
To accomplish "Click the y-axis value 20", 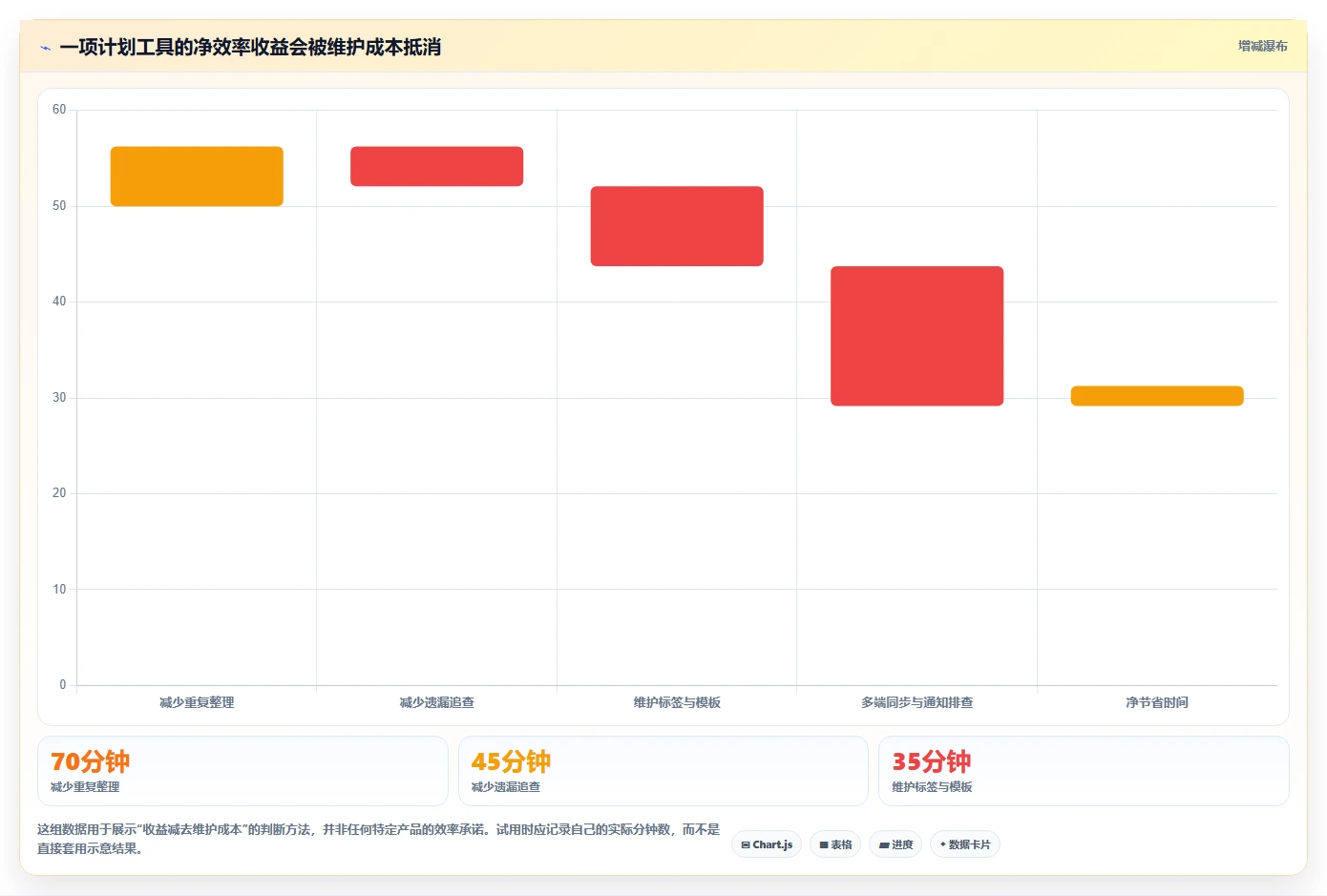I will coord(59,493).
